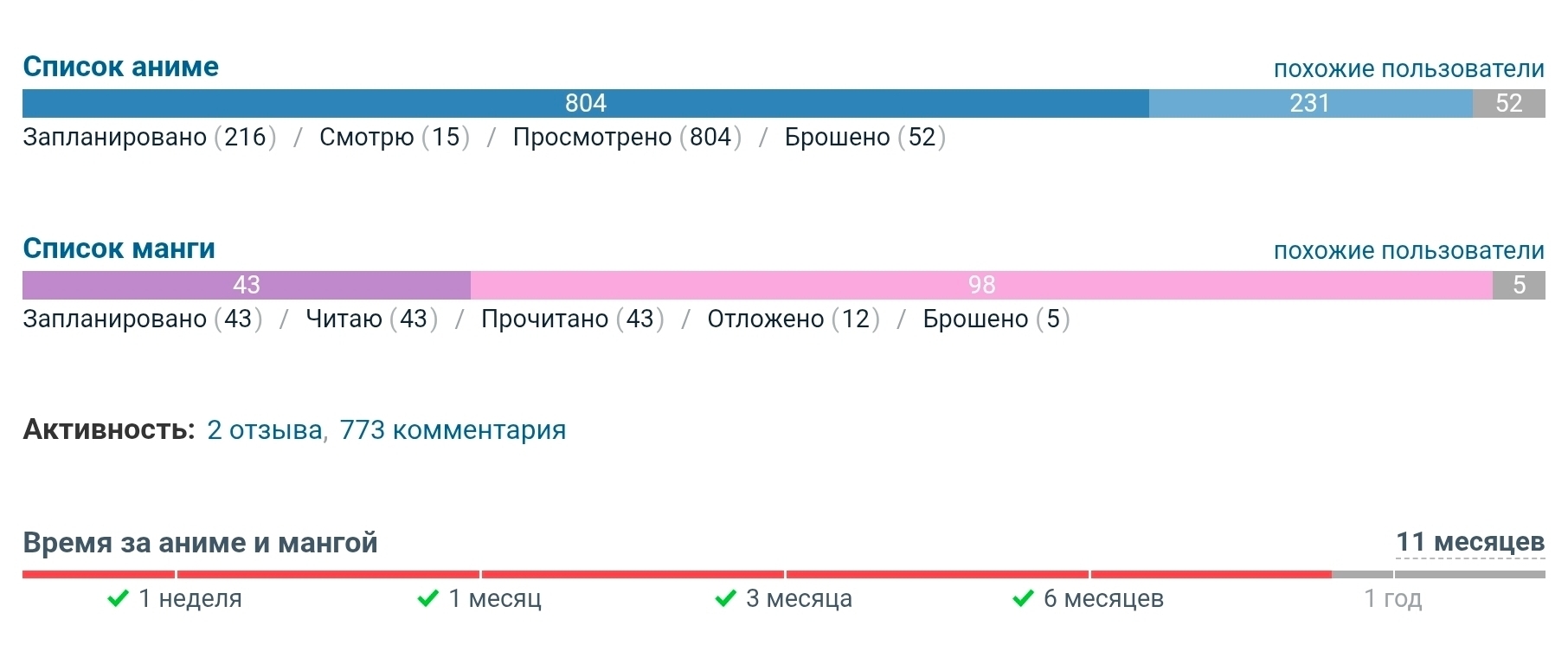
Task: Open the Список манги heading link
Action: (119, 248)
